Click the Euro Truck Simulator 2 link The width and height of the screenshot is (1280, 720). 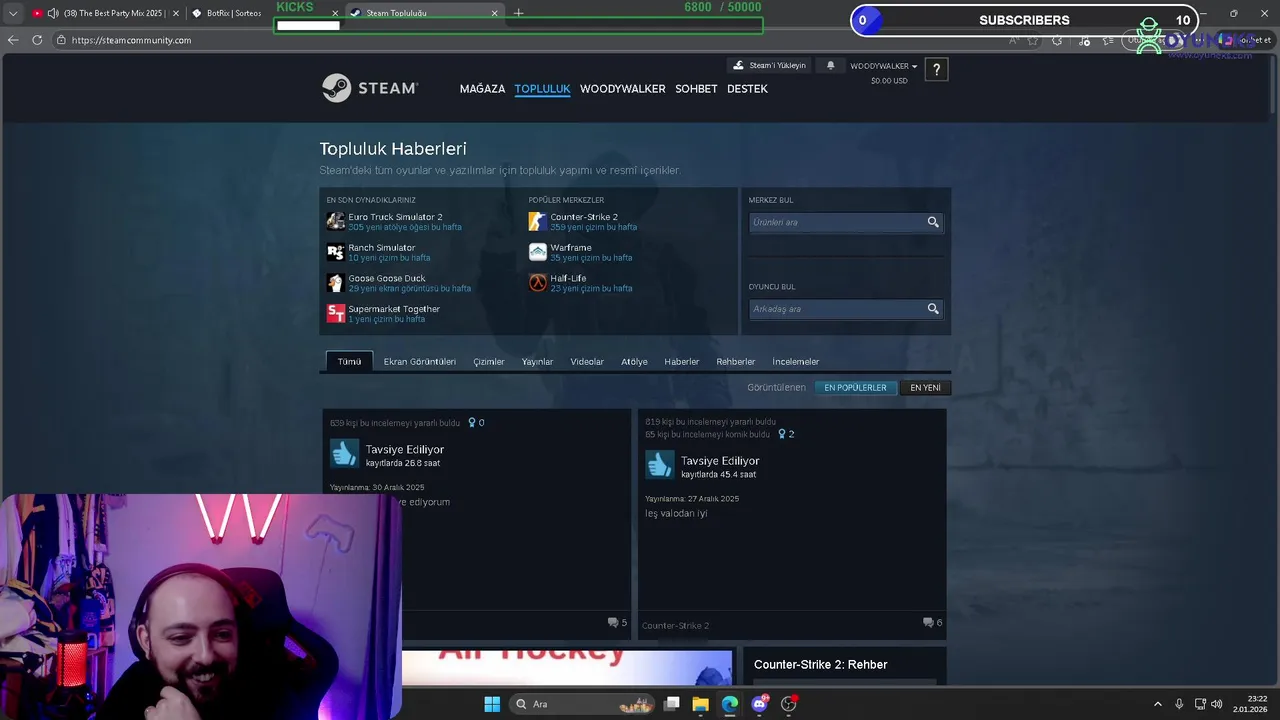[x=395, y=217]
